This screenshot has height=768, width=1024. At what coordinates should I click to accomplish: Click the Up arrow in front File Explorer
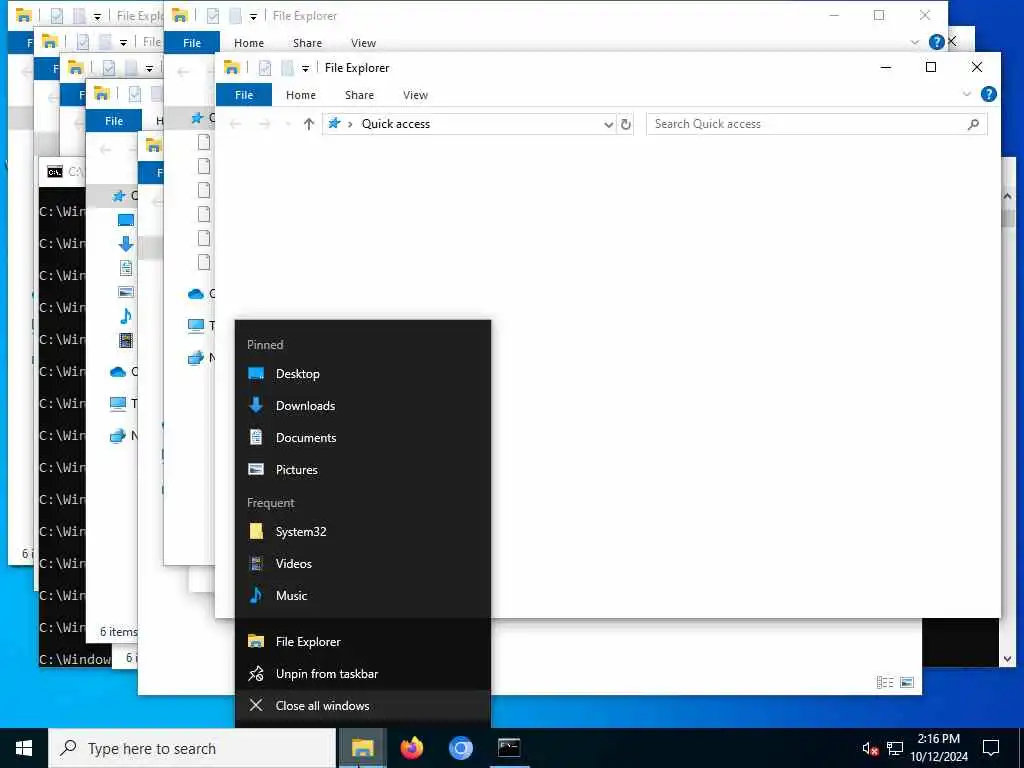point(309,124)
